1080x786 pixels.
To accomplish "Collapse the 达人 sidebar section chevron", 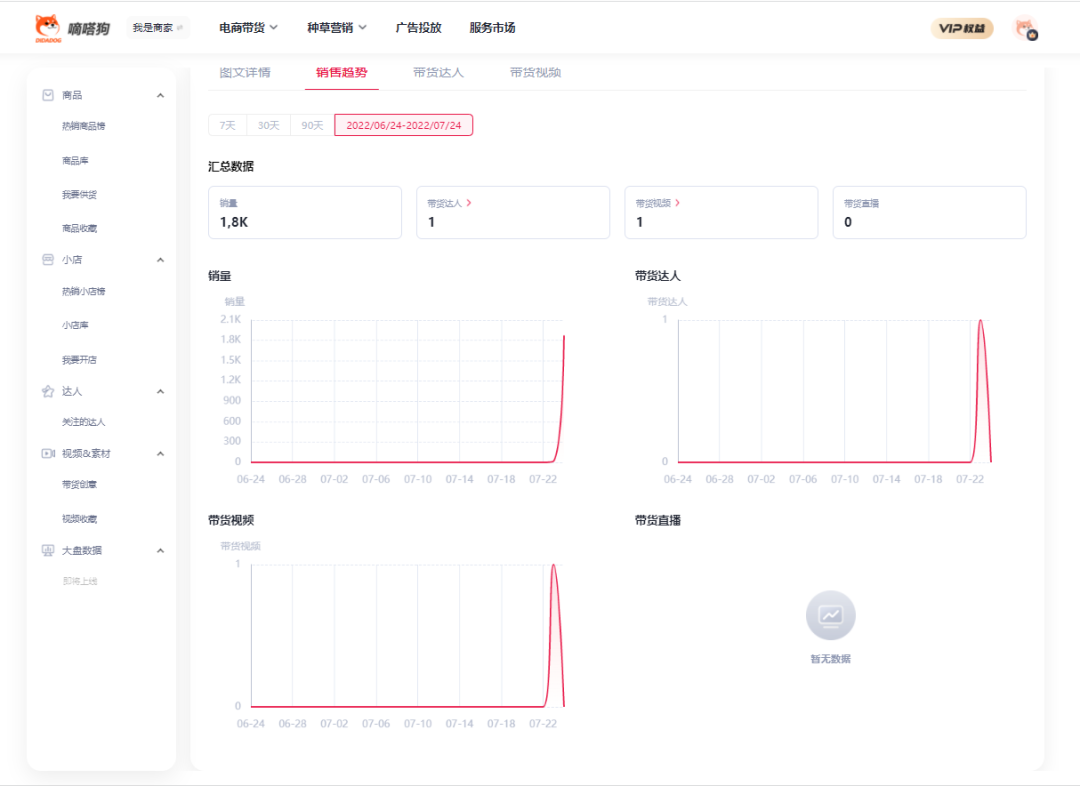I will coord(160,391).
